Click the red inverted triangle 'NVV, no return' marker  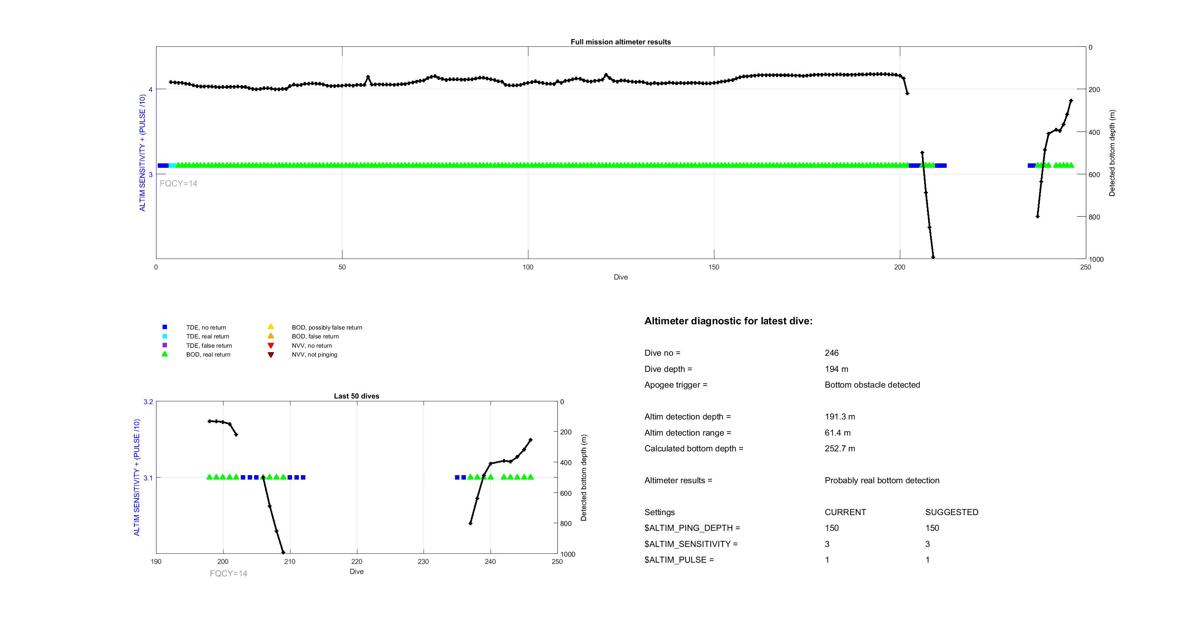point(270,345)
